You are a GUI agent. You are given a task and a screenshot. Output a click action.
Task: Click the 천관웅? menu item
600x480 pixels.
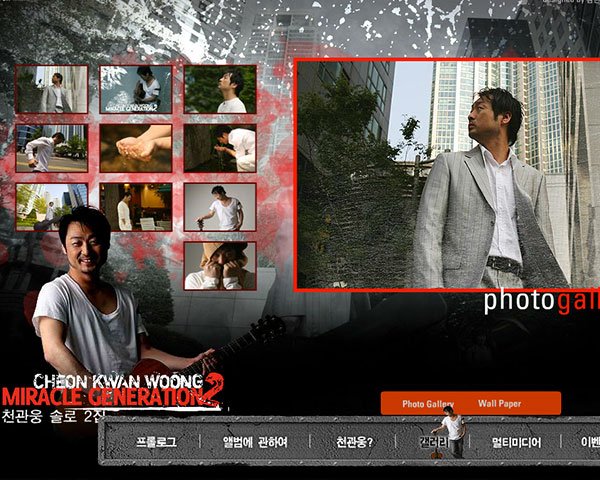point(354,441)
